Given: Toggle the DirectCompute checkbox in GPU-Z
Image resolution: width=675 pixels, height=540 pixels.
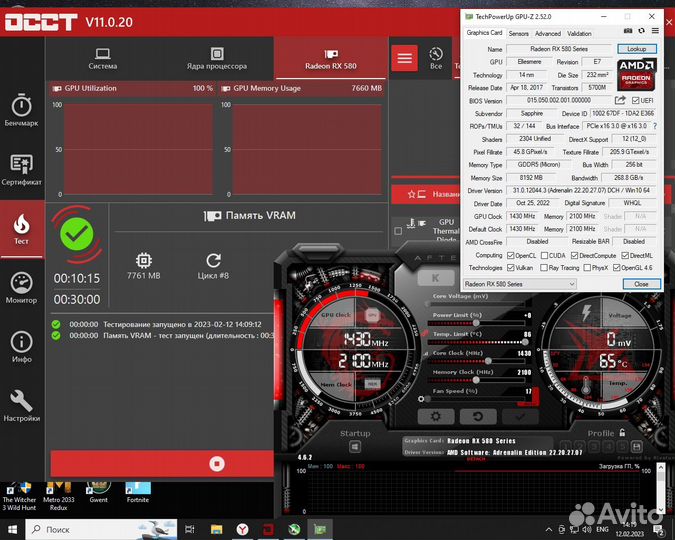Looking at the screenshot, I should click(574, 255).
